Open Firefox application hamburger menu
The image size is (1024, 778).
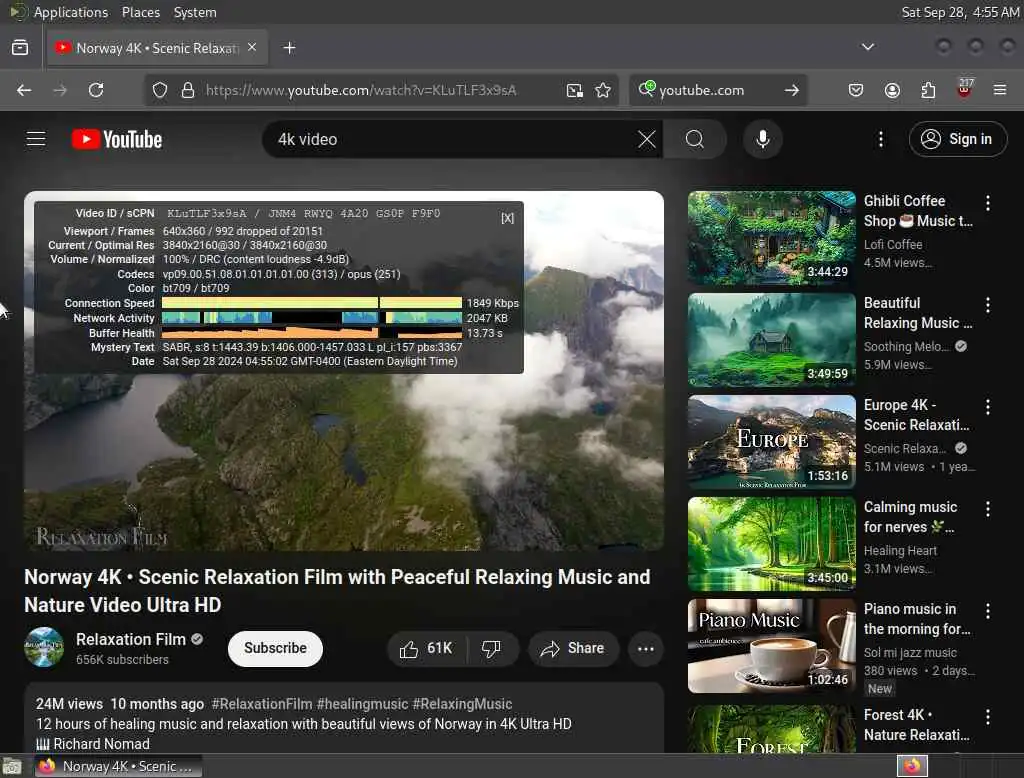click(1000, 90)
